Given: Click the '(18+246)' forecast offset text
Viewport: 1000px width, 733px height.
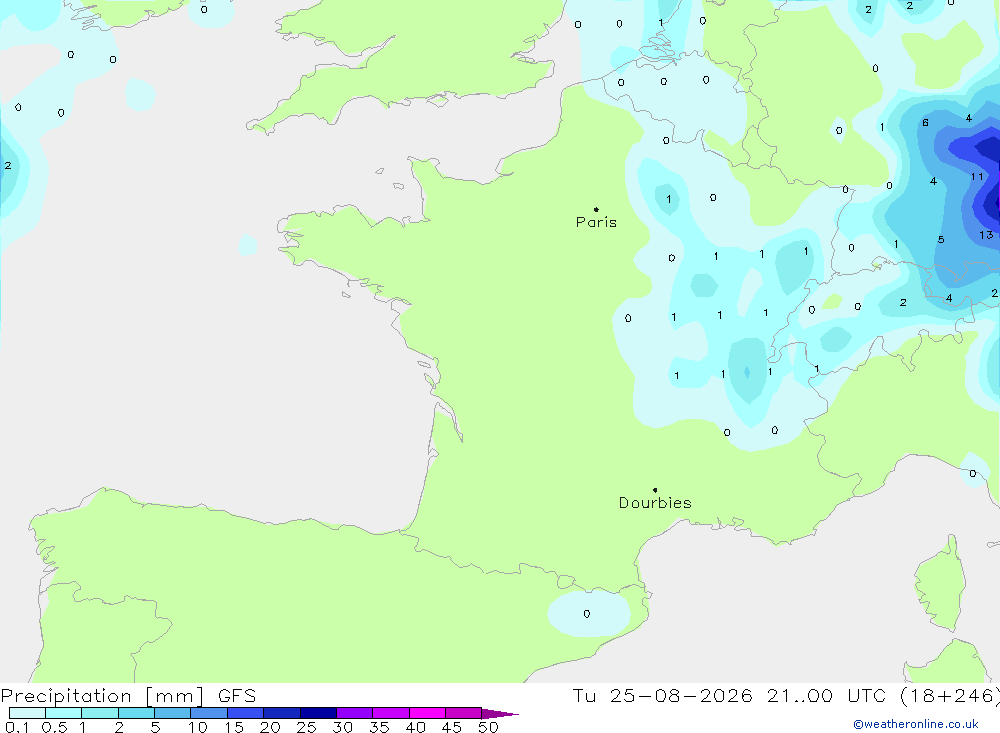Looking at the screenshot, I should point(950,695).
